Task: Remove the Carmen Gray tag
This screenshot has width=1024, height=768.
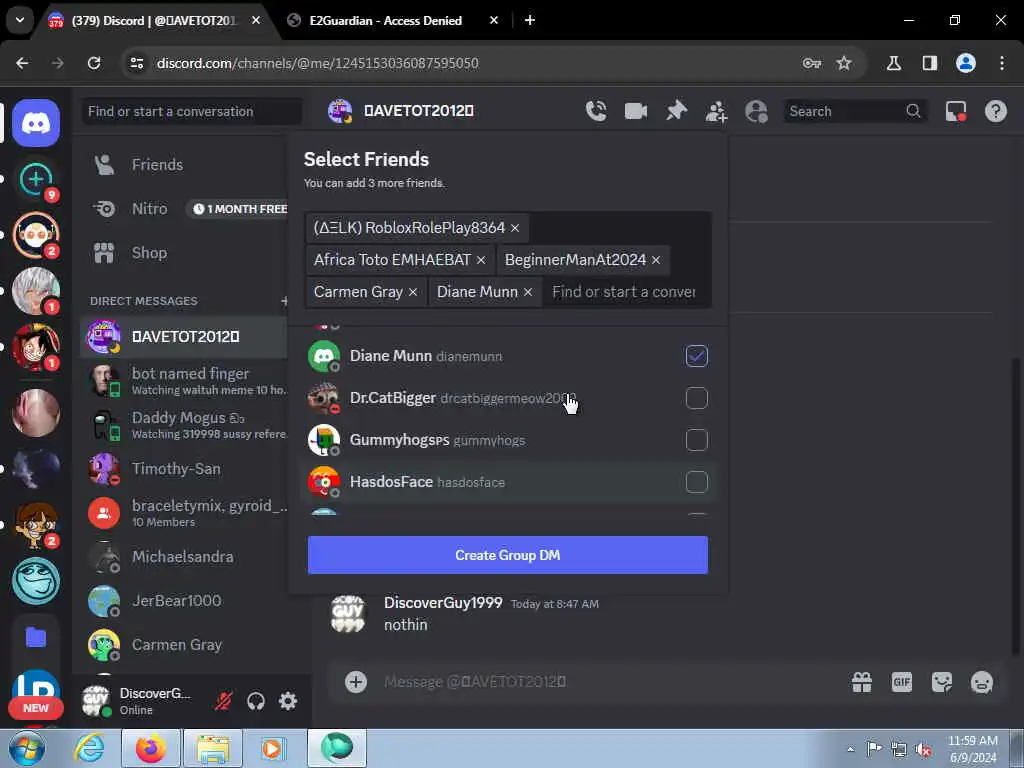Action: click(413, 292)
